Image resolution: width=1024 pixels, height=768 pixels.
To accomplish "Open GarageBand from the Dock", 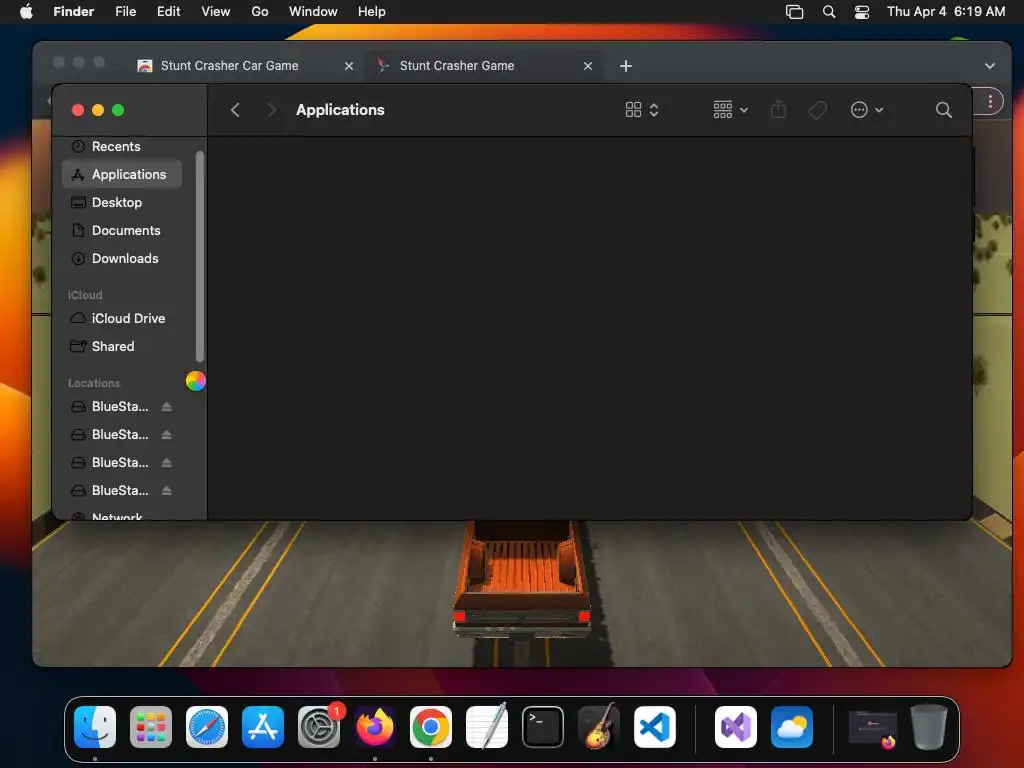I will pos(598,727).
